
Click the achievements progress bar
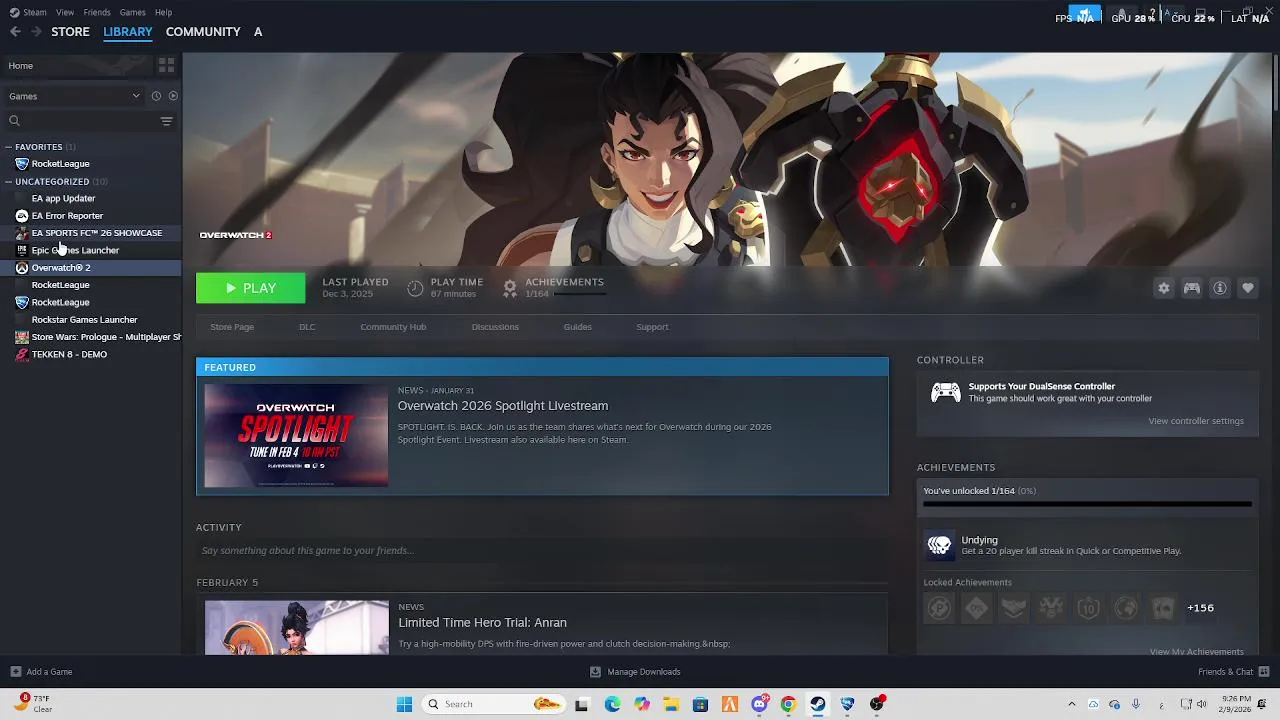pos(1087,504)
